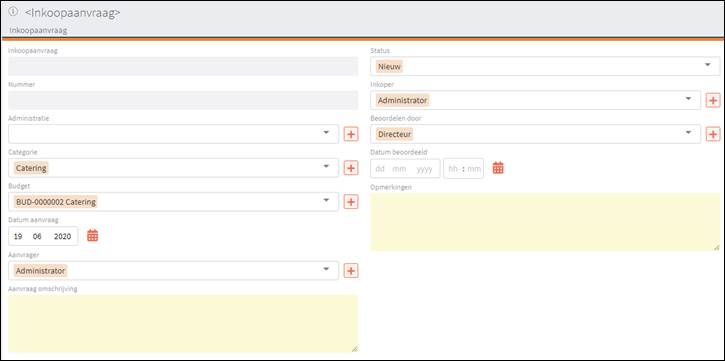Add new Categorie with plus icon
The image size is (725, 361).
click(x=351, y=168)
